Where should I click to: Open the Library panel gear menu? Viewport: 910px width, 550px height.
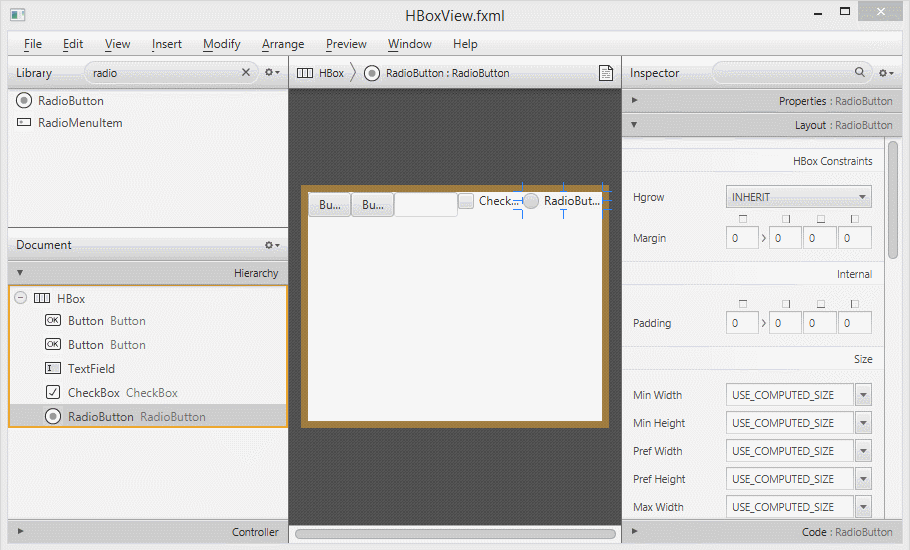[x=272, y=73]
